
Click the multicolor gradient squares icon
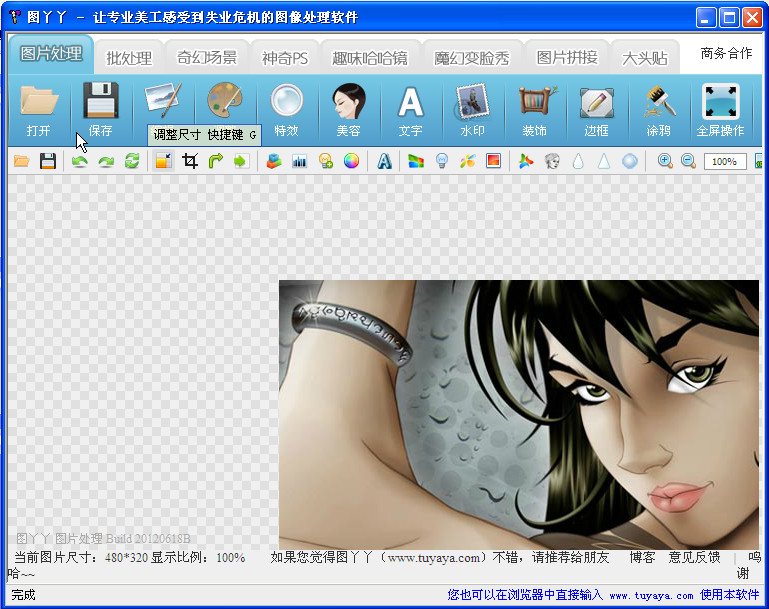pyautogui.click(x=416, y=161)
